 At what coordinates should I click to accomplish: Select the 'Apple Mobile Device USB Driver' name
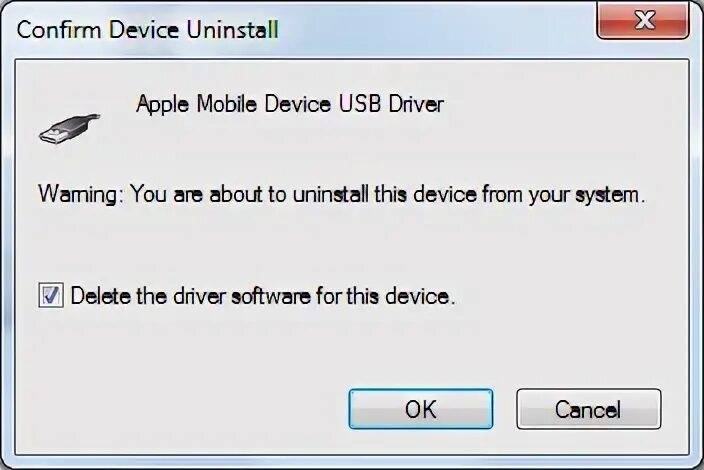pos(290,105)
